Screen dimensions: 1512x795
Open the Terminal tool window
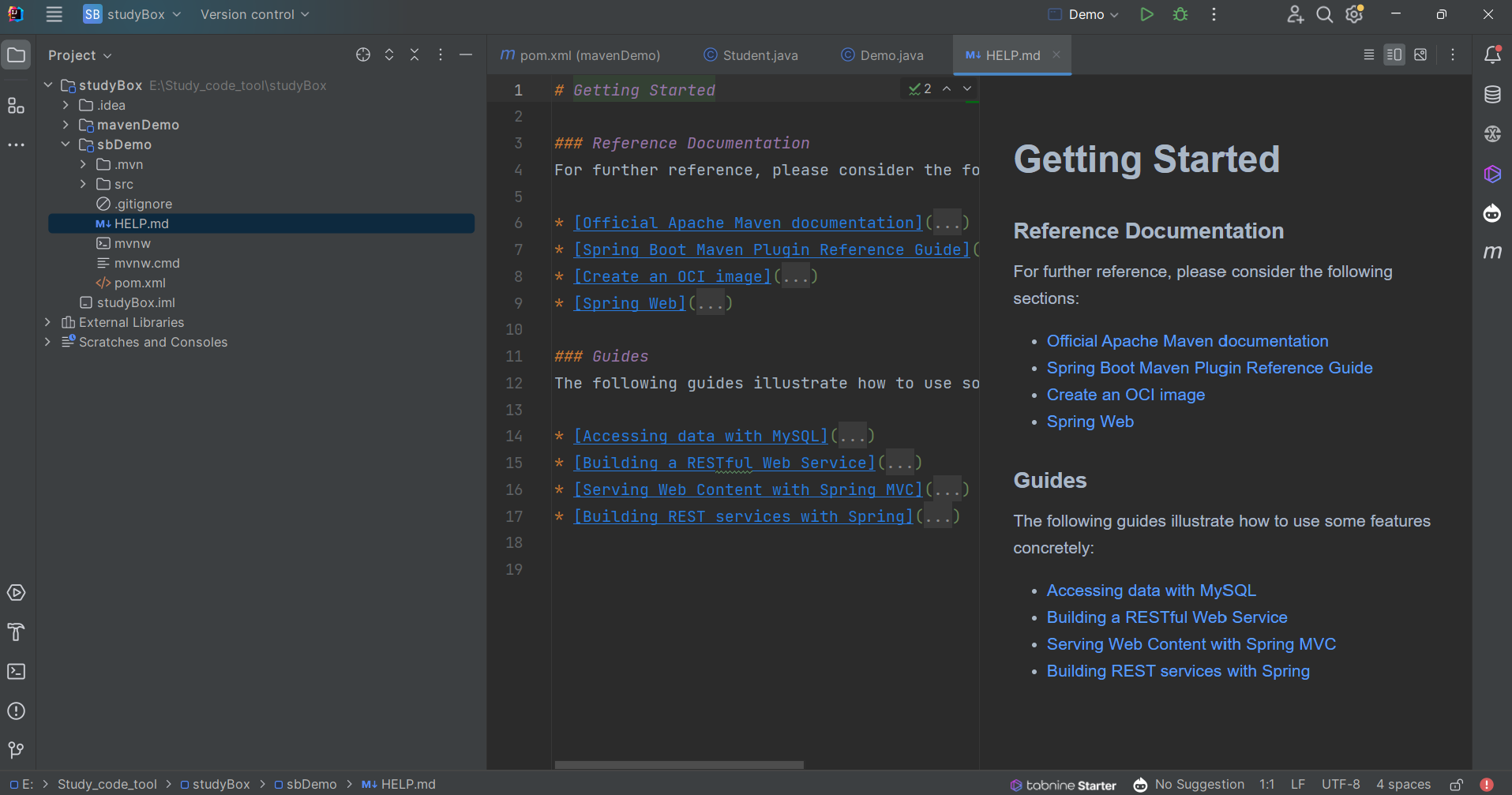pos(16,672)
